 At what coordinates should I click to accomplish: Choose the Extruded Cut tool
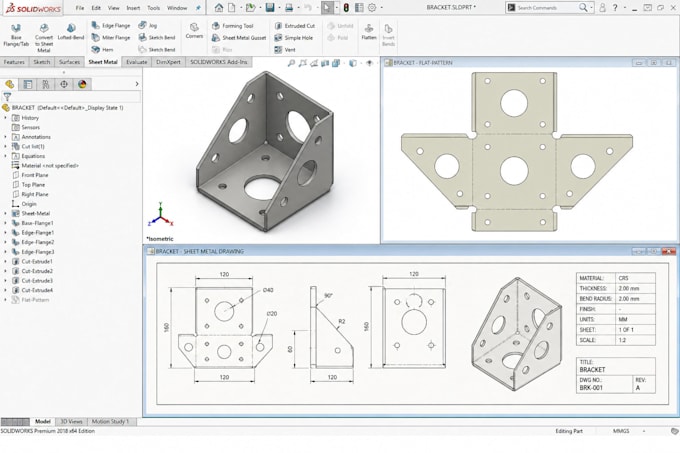point(295,26)
